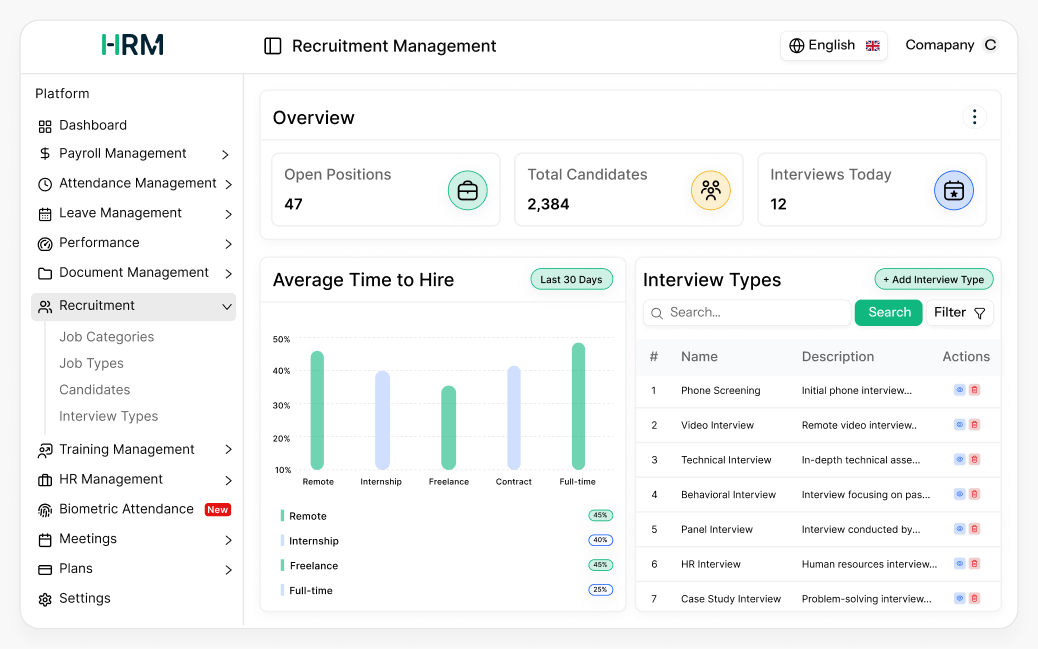Toggle the sidebar collapse icon beside Recruitment Management
The image size is (1038, 649).
pyautogui.click(x=272, y=46)
